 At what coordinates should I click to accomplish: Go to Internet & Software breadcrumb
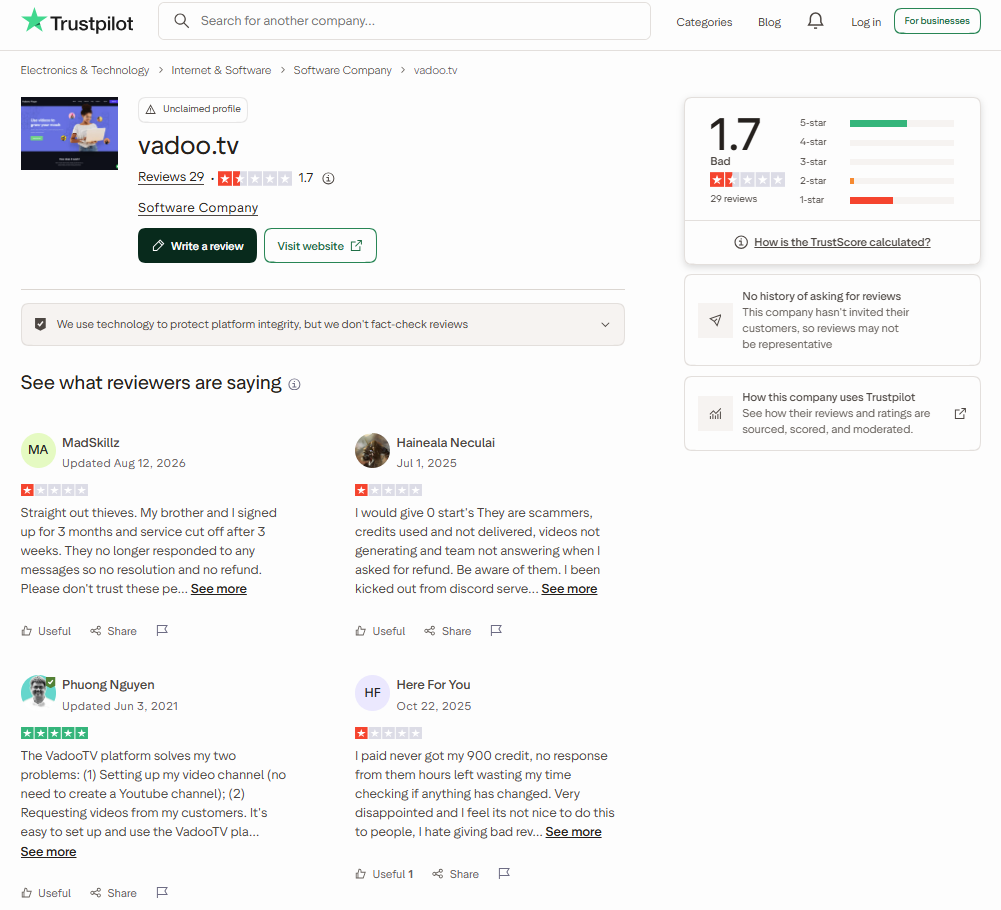point(221,70)
